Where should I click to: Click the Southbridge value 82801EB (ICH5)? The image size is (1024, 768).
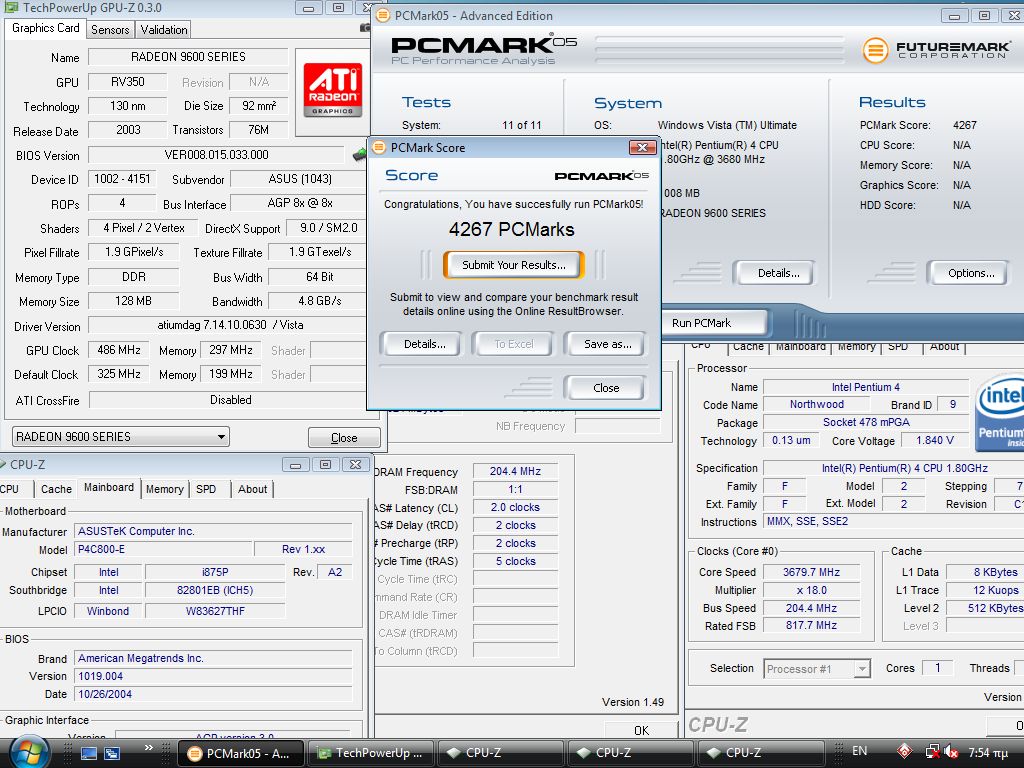[x=215, y=590]
